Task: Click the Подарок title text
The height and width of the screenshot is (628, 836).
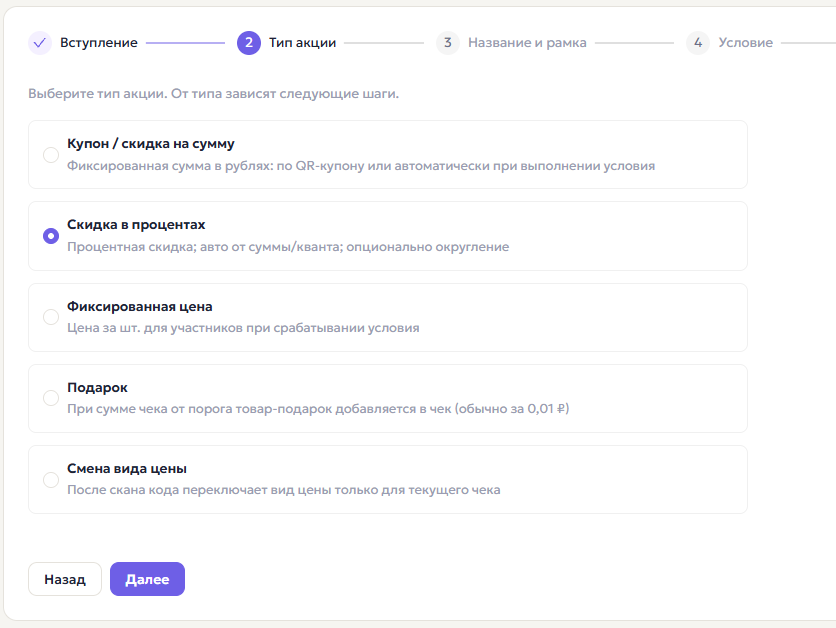Action: point(97,388)
